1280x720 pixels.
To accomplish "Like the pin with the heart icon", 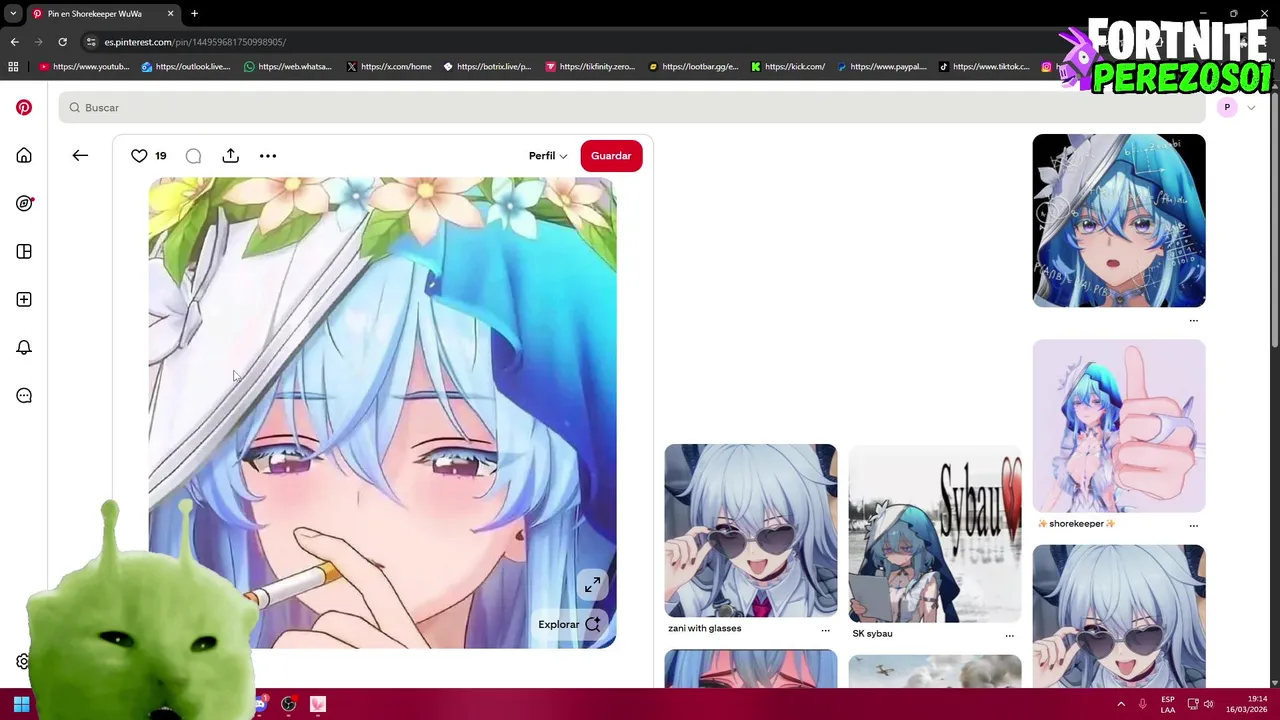I will coord(139,155).
